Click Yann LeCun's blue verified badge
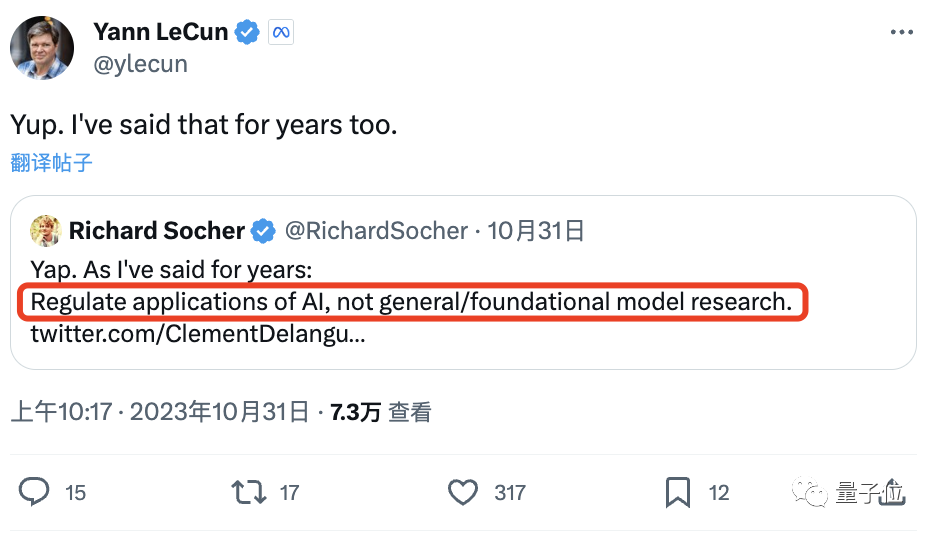Viewport: 934px width, 534px height. tap(247, 32)
